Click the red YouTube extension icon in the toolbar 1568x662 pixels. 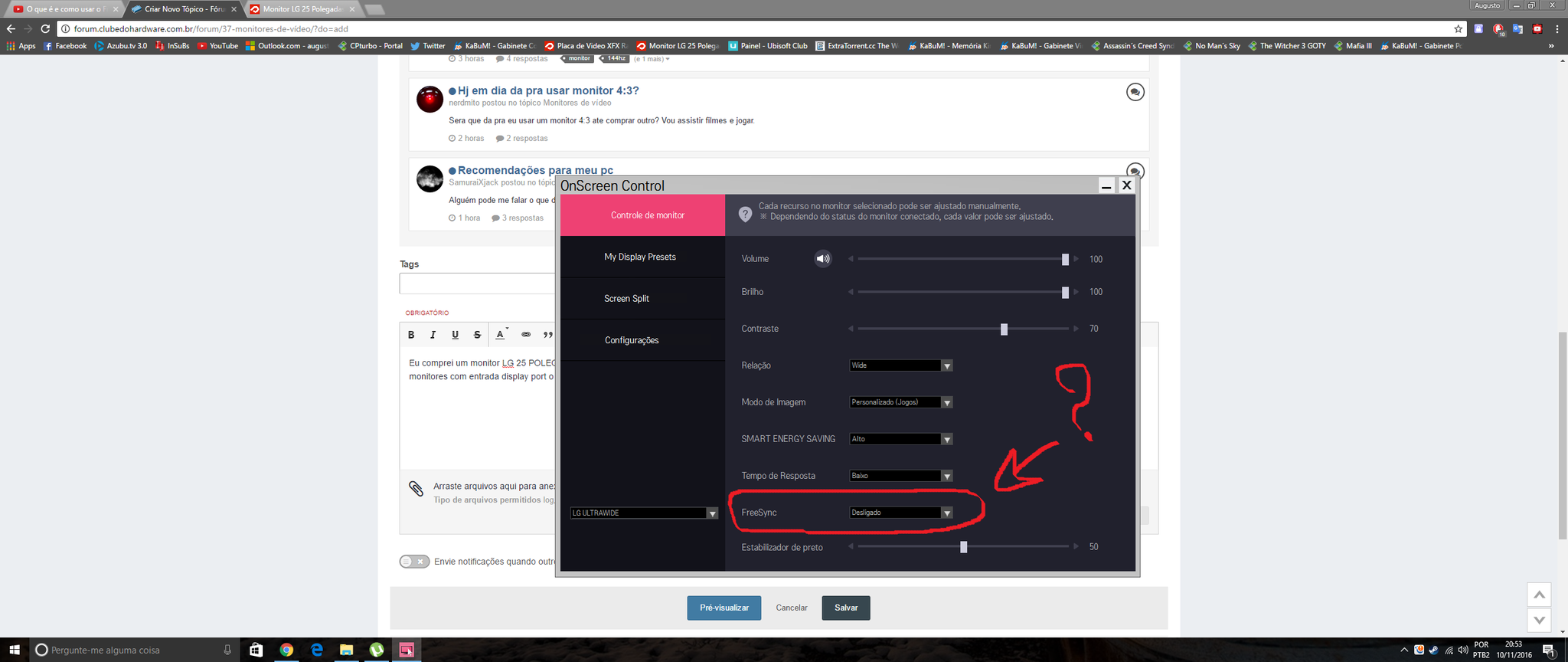pyautogui.click(x=1537, y=28)
